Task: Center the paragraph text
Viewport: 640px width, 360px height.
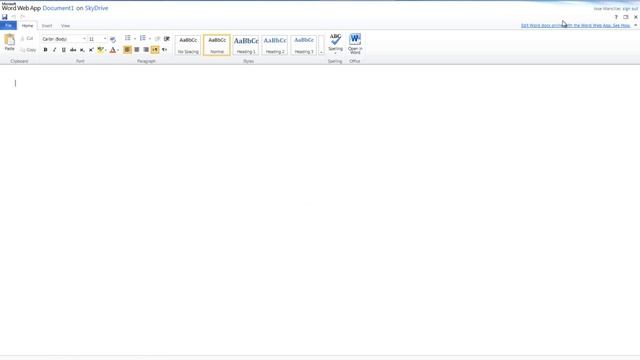Action: [137, 50]
